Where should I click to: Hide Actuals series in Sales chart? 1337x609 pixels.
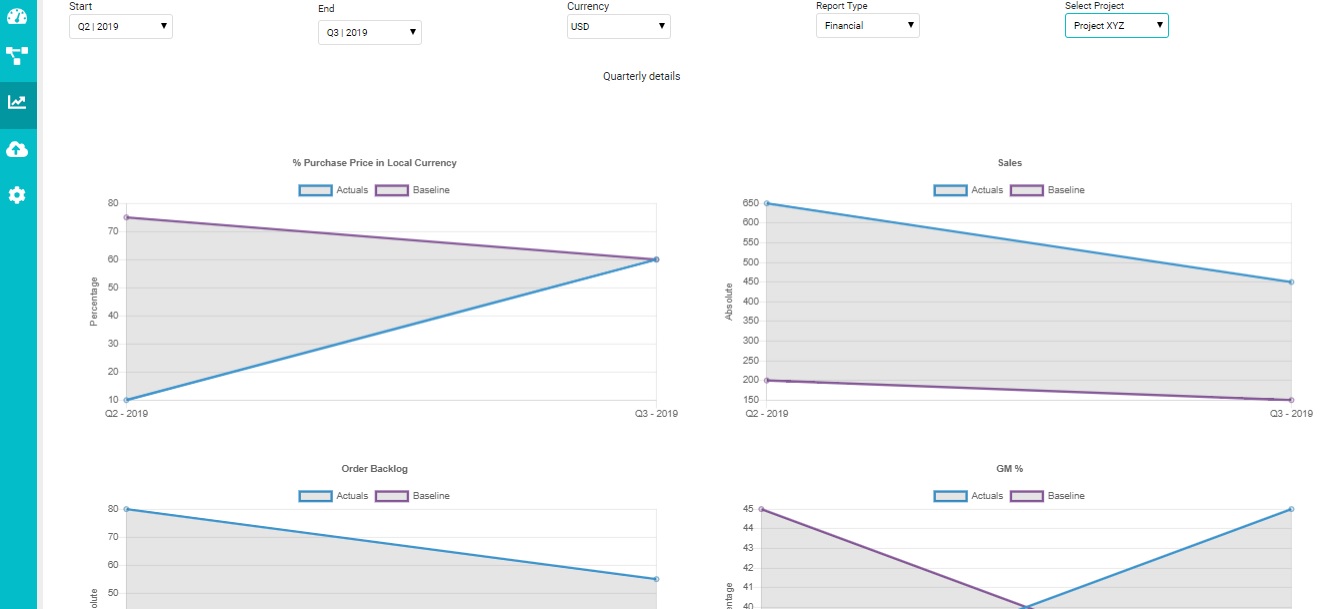(x=969, y=190)
